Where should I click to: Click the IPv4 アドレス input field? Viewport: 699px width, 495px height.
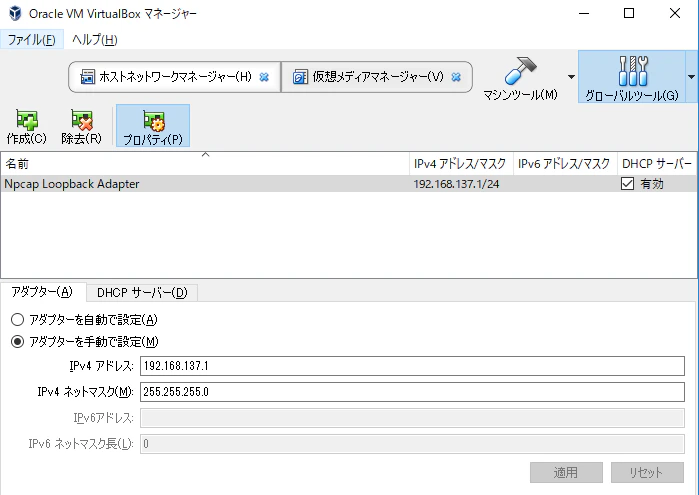412,366
